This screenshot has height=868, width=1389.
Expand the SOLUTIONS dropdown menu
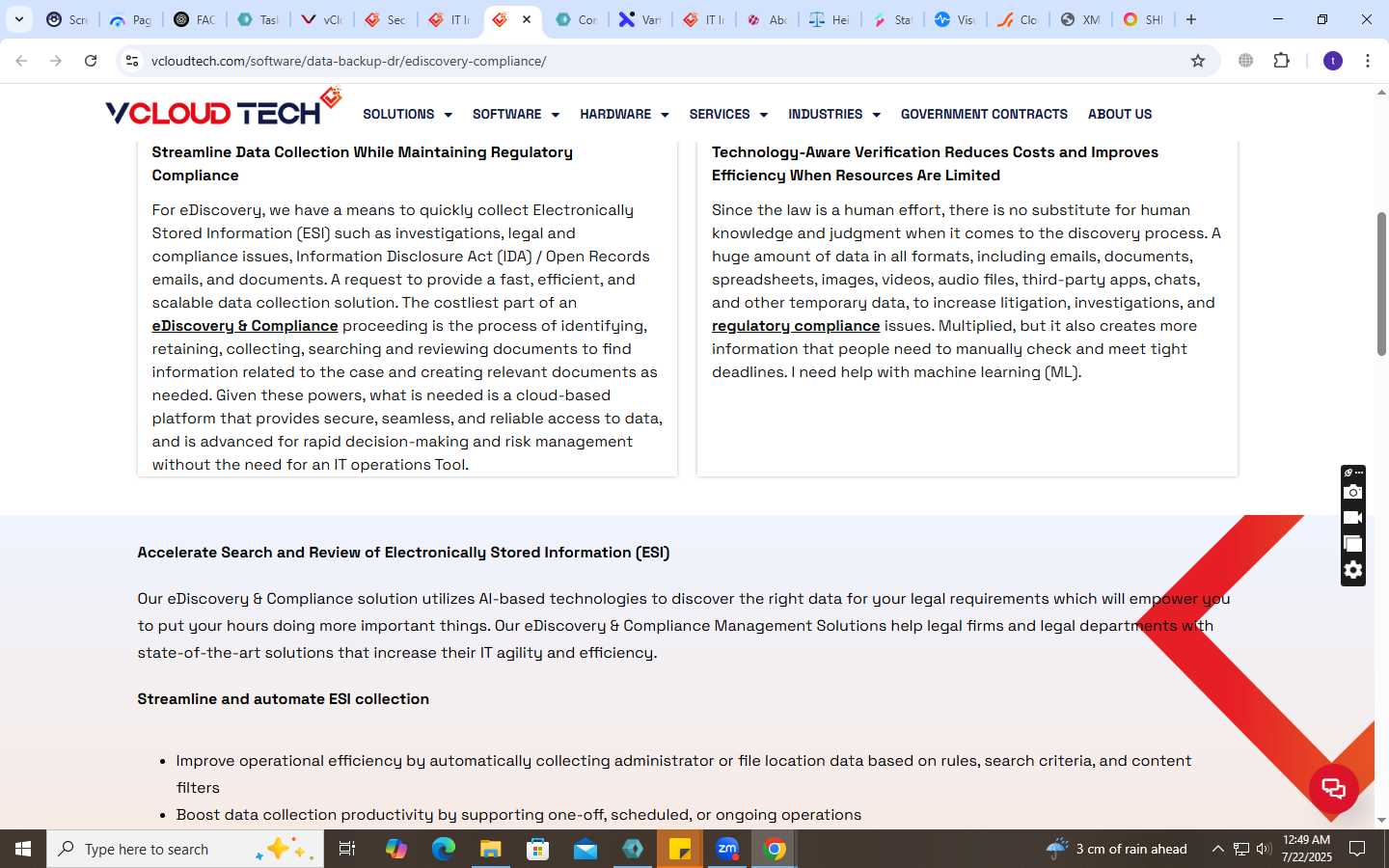[x=407, y=114]
